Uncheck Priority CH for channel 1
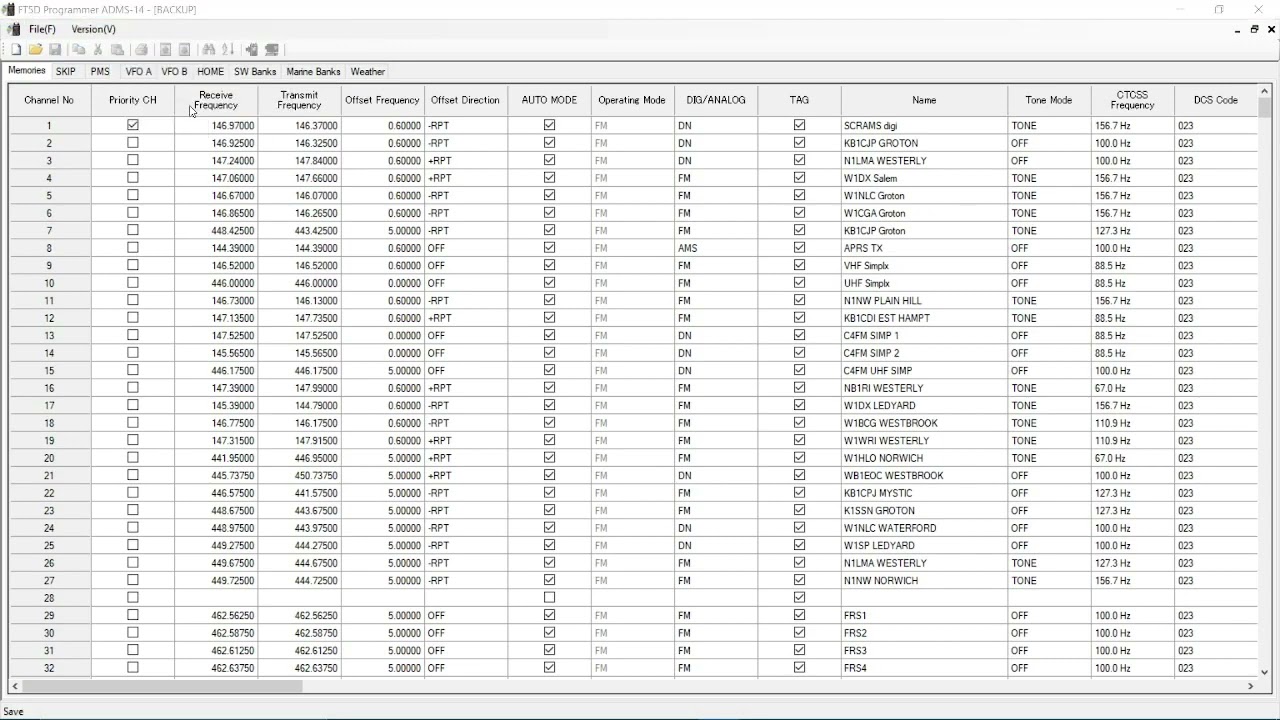Screen dimensions: 1280x720 pyautogui.click(x=133, y=125)
